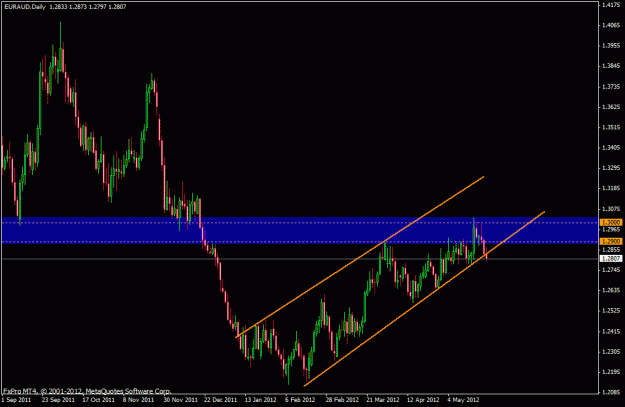Select the lower orange channel trendline
This screenshot has width=625, height=407.
click(x=424, y=299)
